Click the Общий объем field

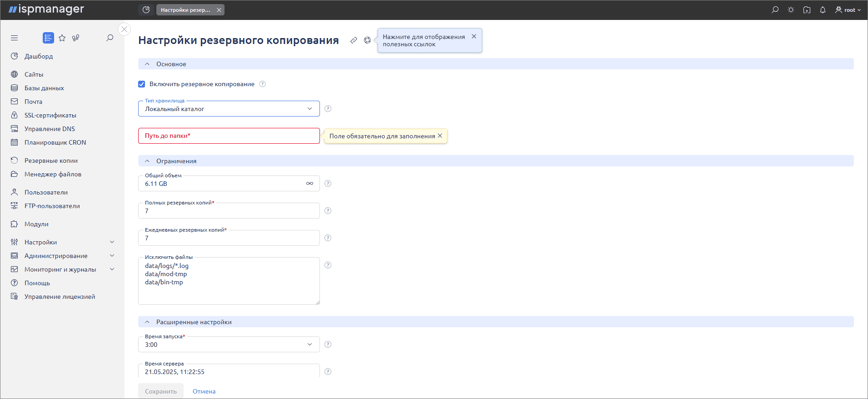coord(229,183)
